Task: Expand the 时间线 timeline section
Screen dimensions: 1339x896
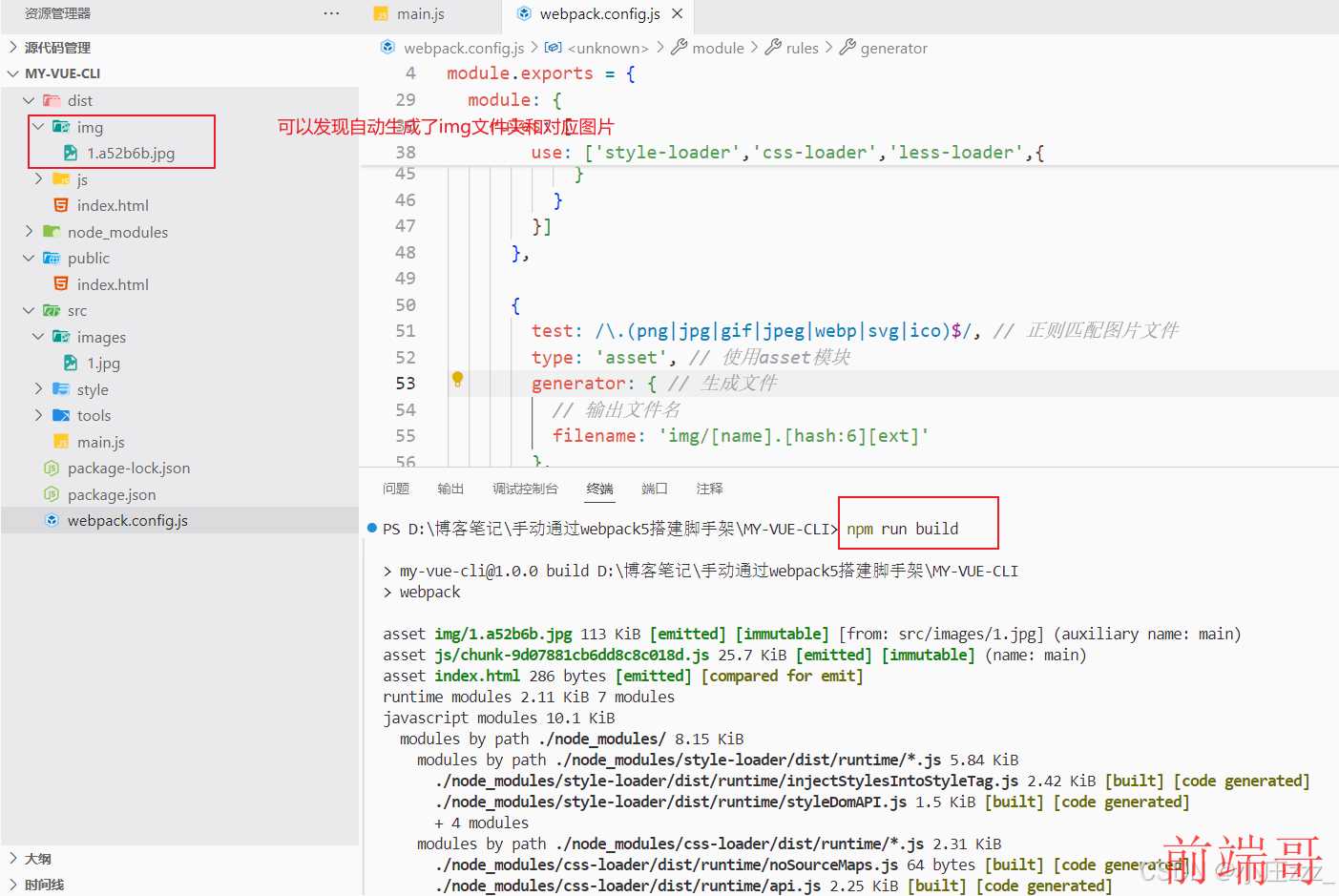Action: point(13,885)
